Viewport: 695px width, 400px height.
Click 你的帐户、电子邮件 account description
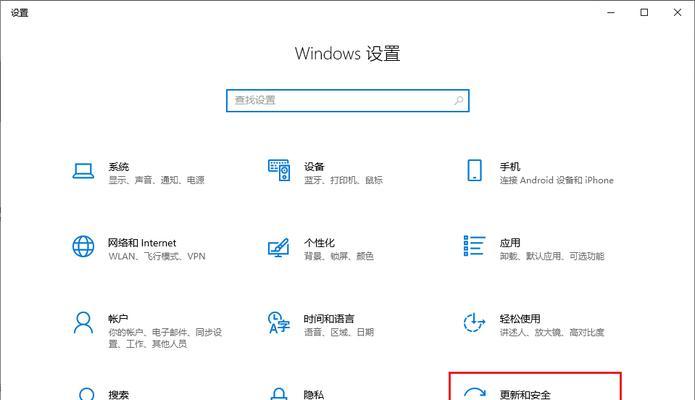pyautogui.click(x=165, y=338)
